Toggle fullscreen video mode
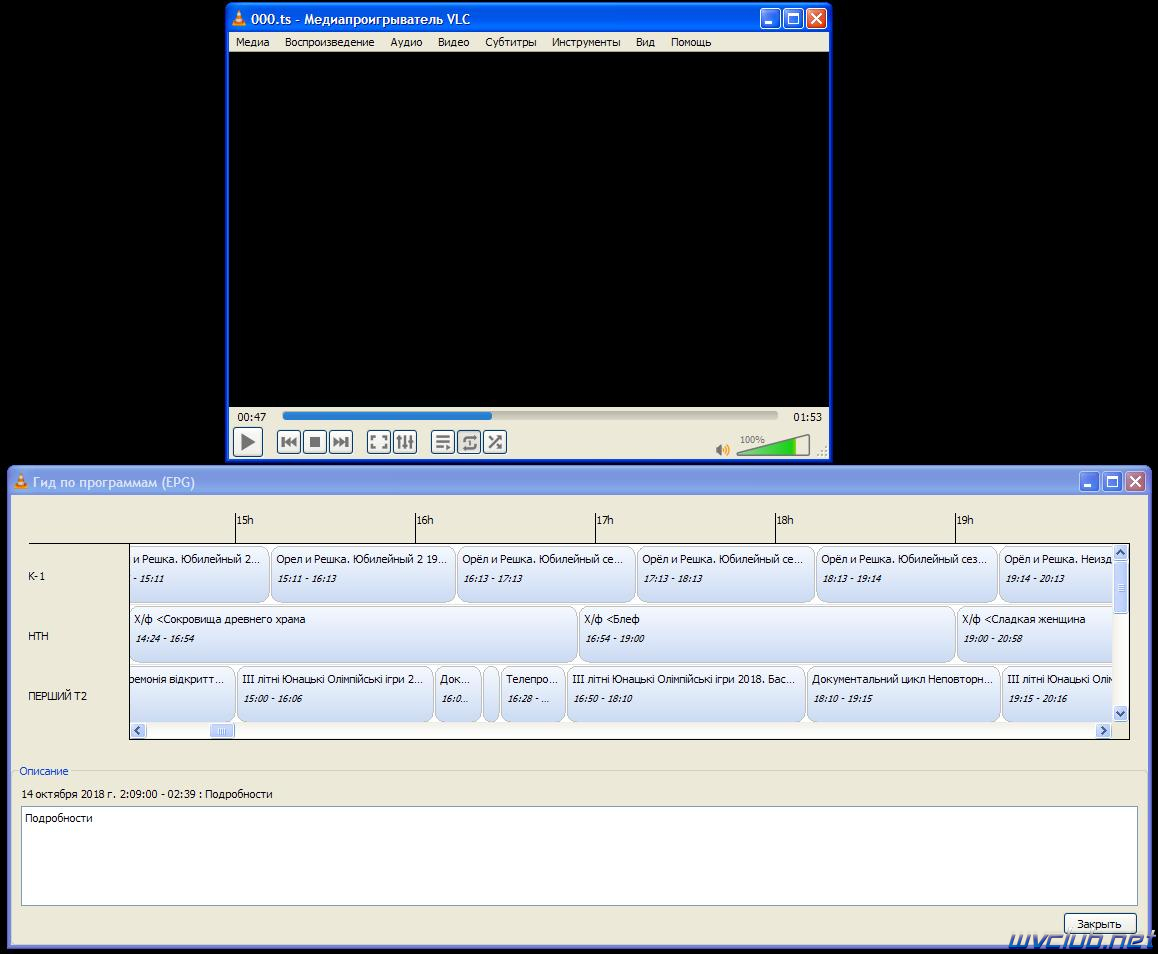 (x=379, y=442)
